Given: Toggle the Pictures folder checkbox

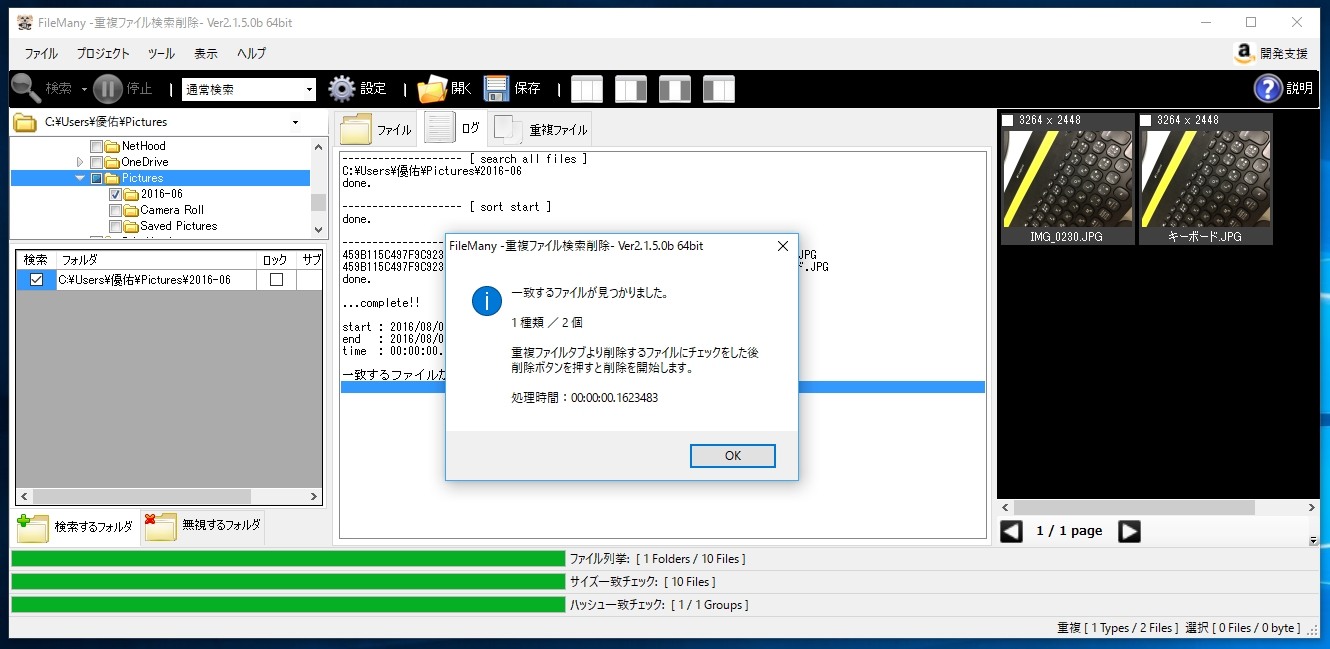Looking at the screenshot, I should pos(97,178).
